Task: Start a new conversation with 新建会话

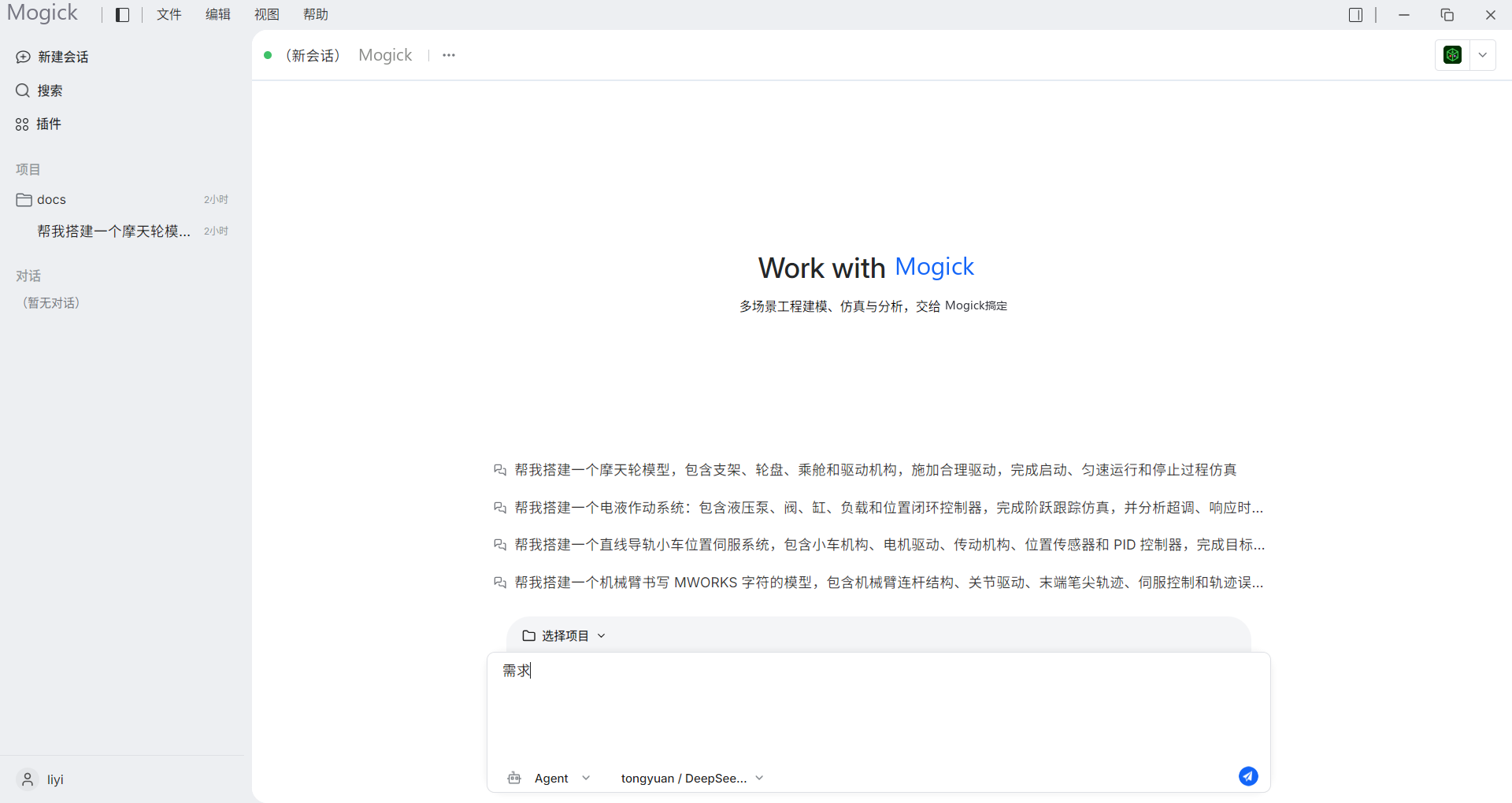Action: tap(52, 57)
